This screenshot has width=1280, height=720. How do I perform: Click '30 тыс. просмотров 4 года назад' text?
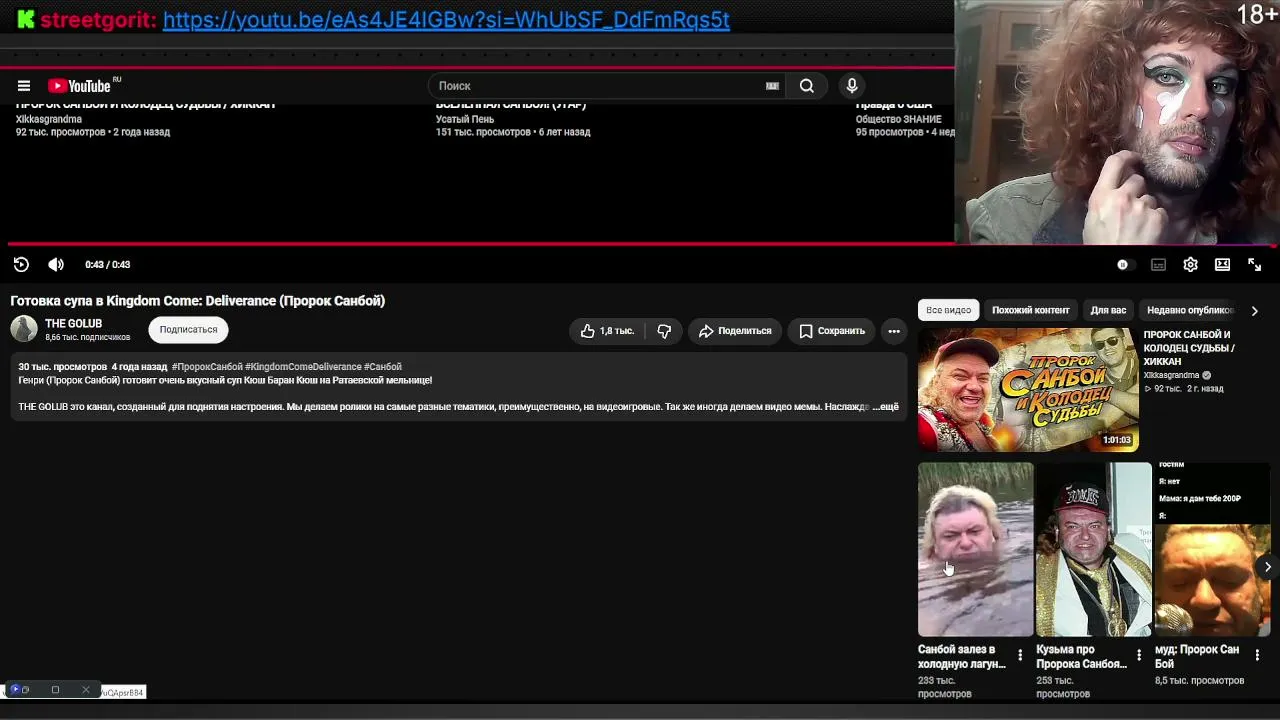(x=93, y=367)
